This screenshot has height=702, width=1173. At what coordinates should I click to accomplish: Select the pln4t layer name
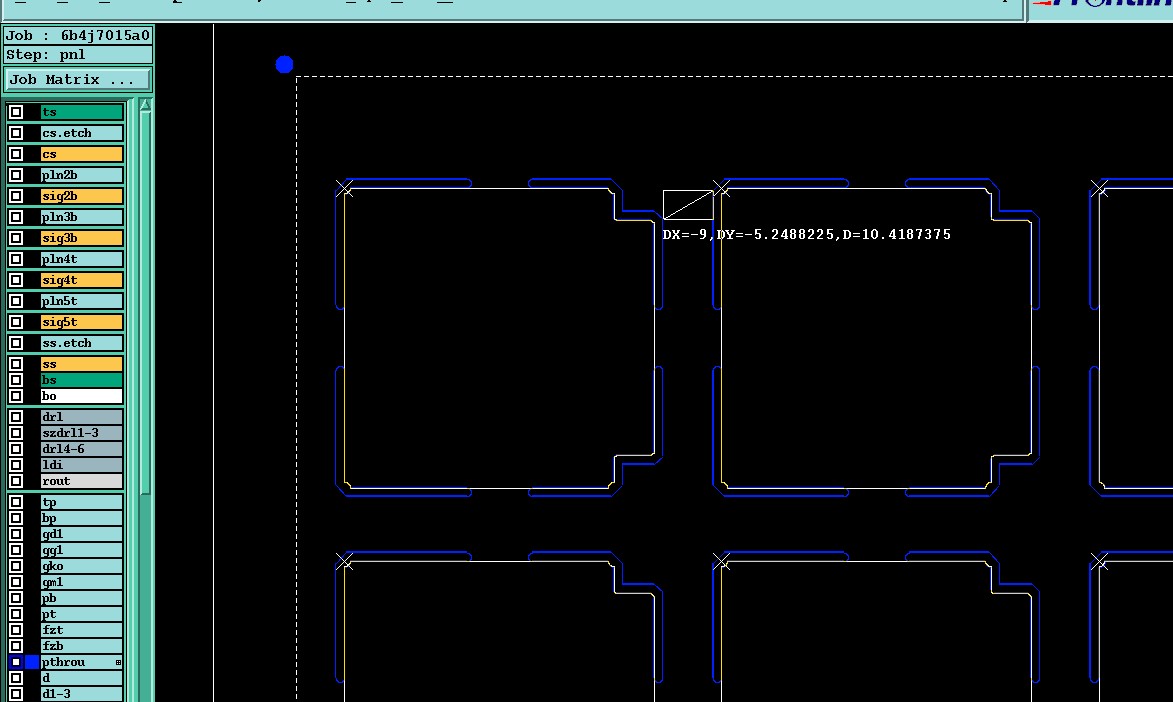tap(82, 259)
